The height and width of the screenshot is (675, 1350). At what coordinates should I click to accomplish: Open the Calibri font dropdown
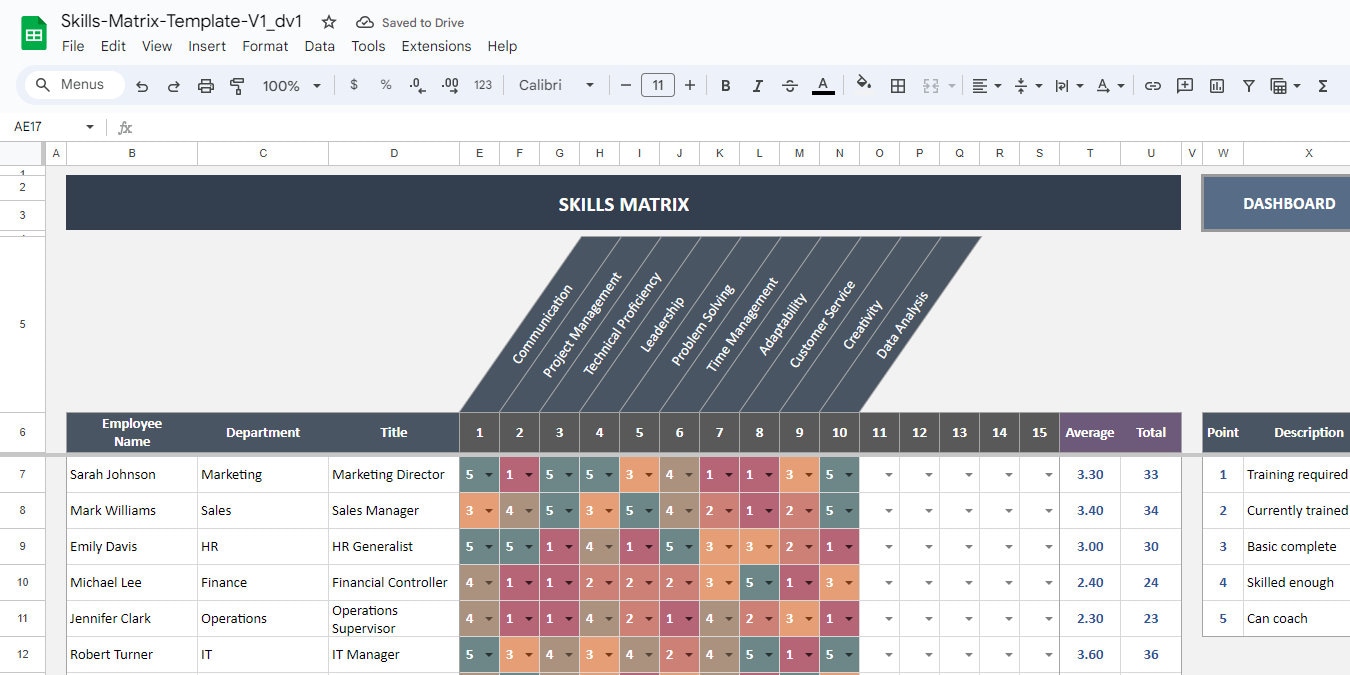point(556,86)
